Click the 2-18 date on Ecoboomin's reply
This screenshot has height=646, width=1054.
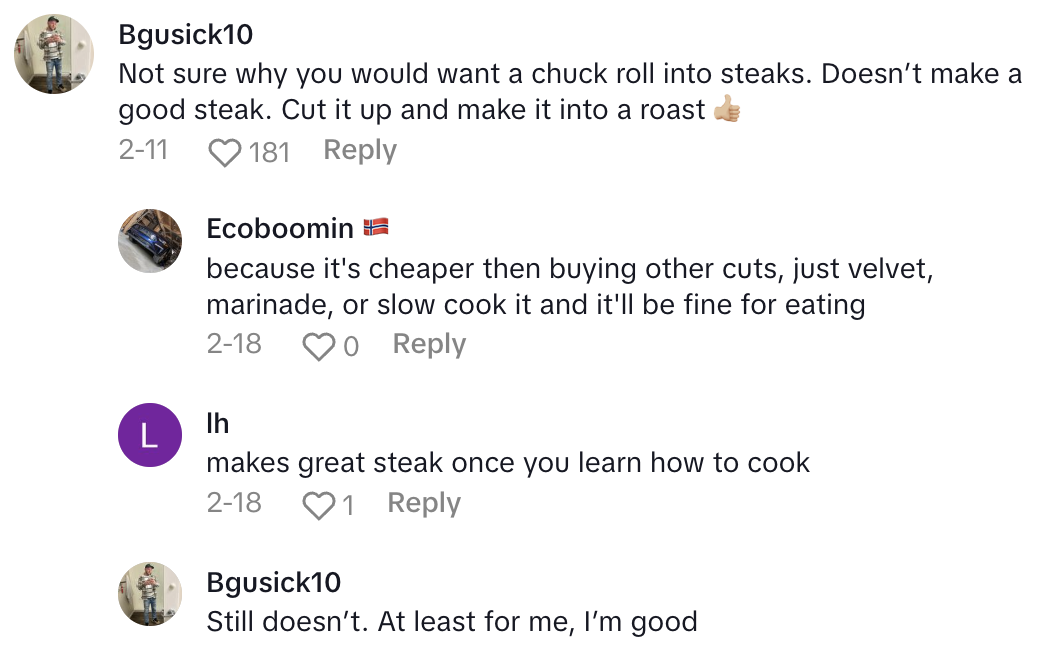234,344
